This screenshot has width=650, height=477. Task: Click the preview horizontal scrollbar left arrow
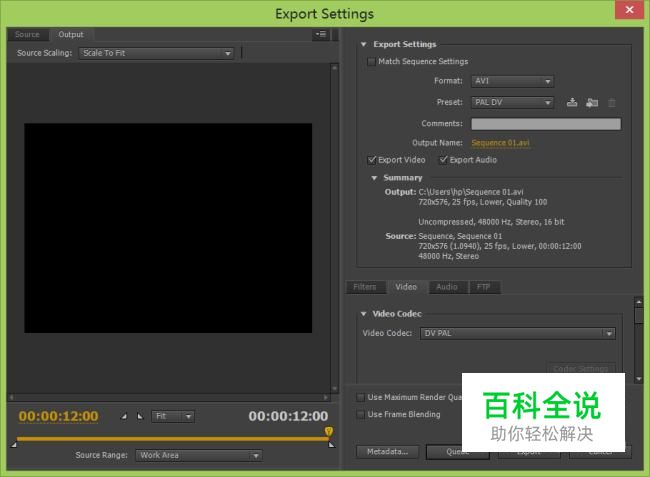tap(12, 397)
